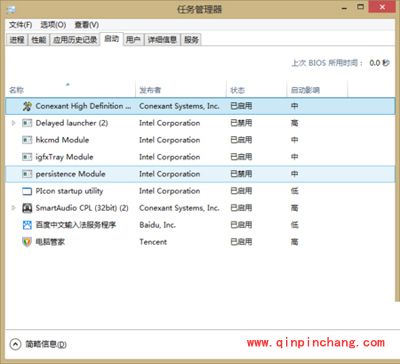
Task: Open the 查看(V) menu
Action: pos(87,25)
